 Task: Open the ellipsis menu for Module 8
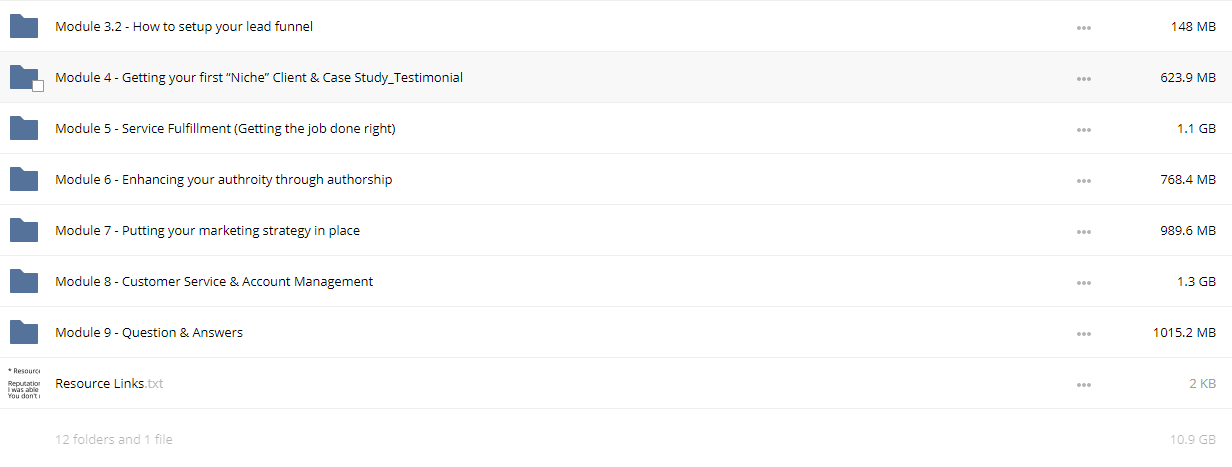pyautogui.click(x=1083, y=282)
